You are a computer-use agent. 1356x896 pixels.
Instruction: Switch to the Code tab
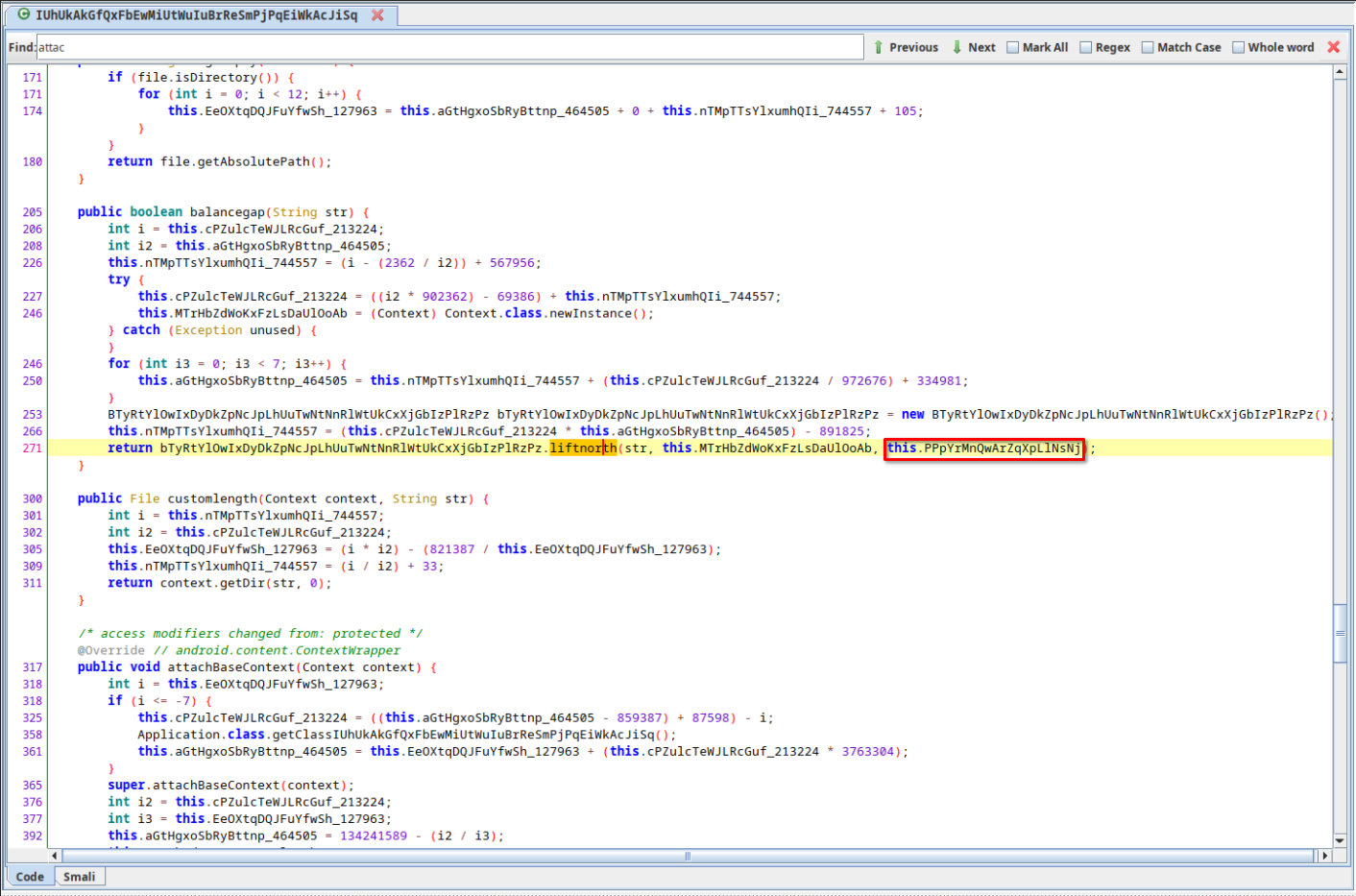30,877
